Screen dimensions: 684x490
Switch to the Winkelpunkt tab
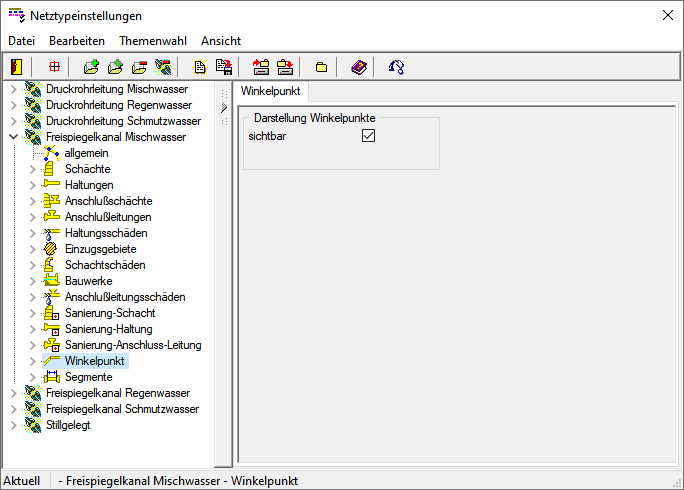273,92
